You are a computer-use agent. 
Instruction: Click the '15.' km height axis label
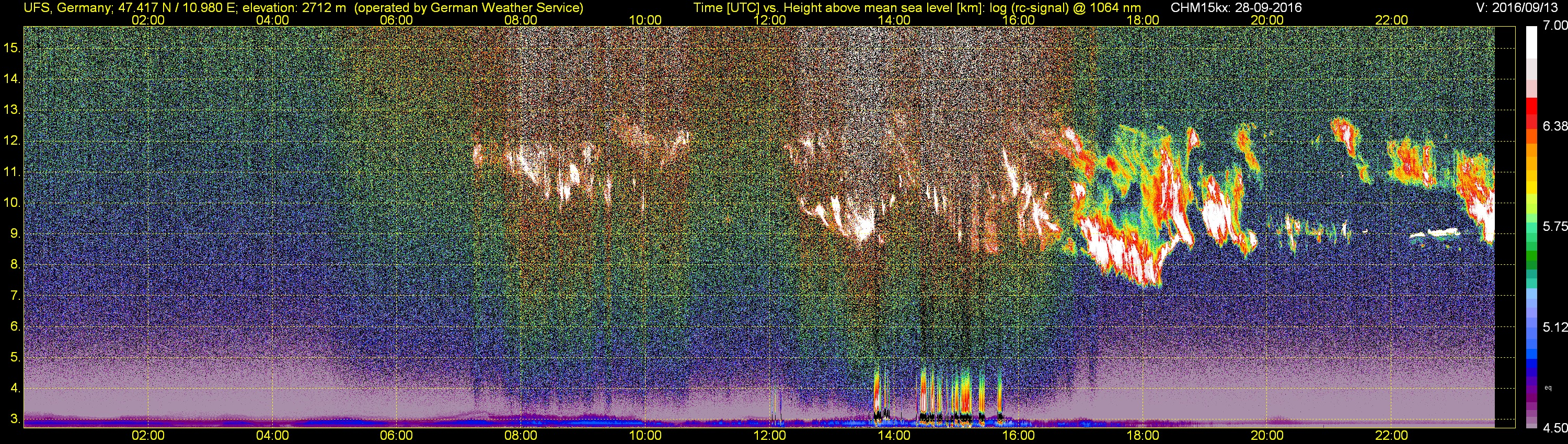(12, 48)
